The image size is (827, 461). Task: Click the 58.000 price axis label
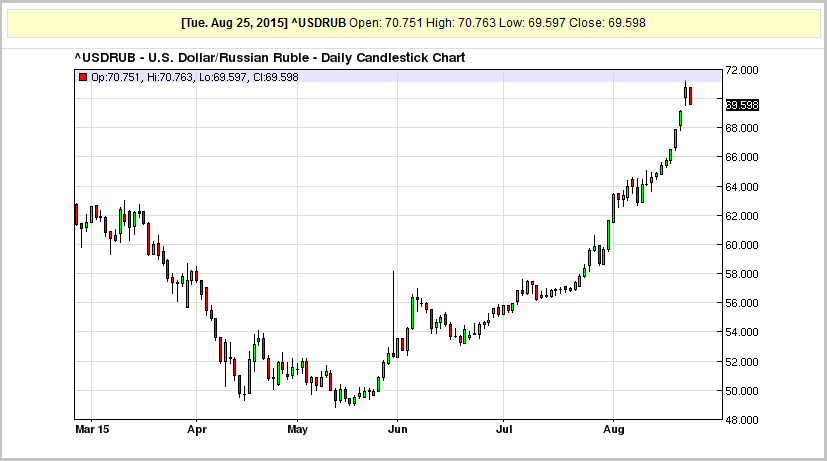(x=742, y=274)
